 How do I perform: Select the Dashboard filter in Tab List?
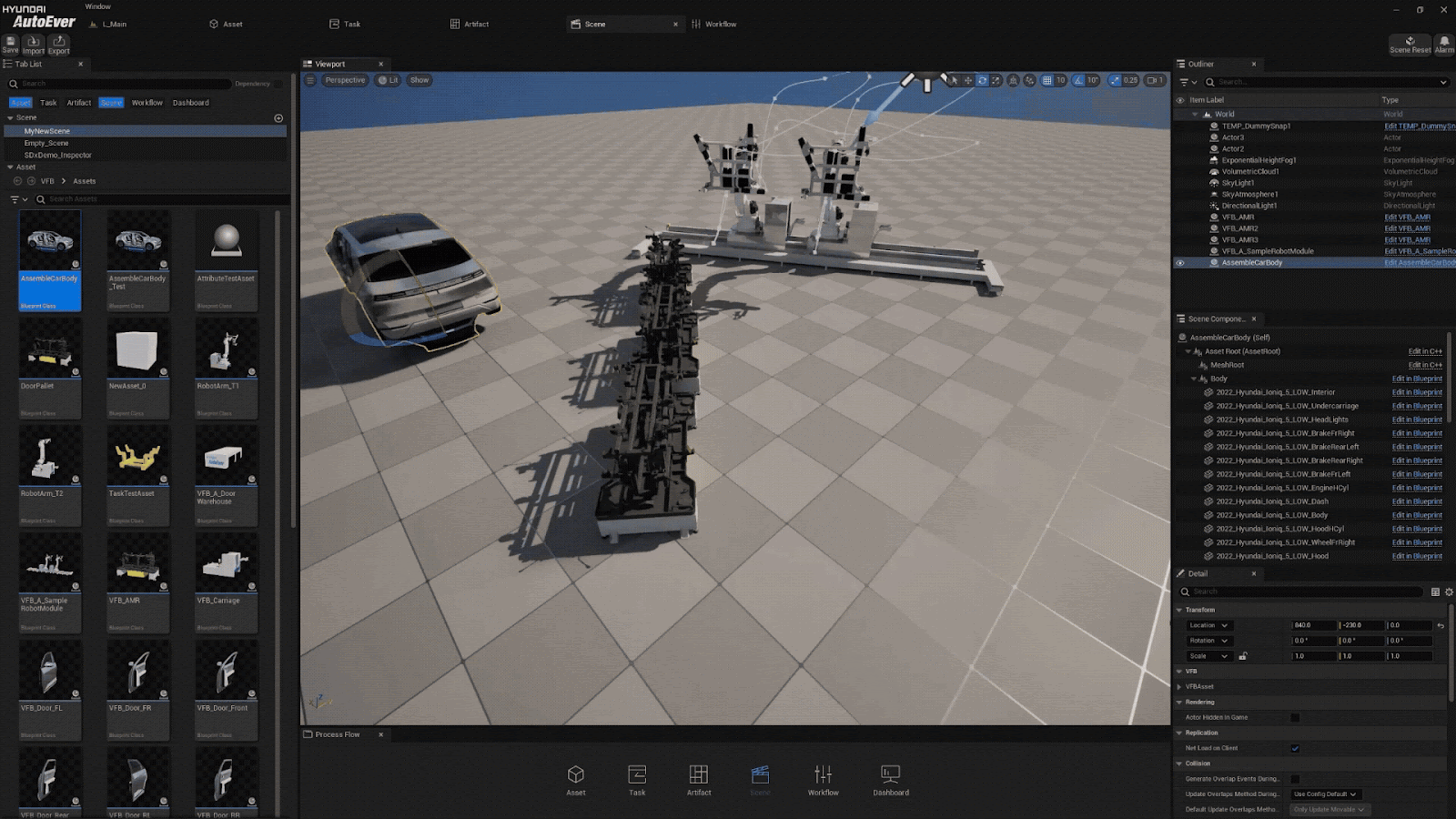point(191,103)
